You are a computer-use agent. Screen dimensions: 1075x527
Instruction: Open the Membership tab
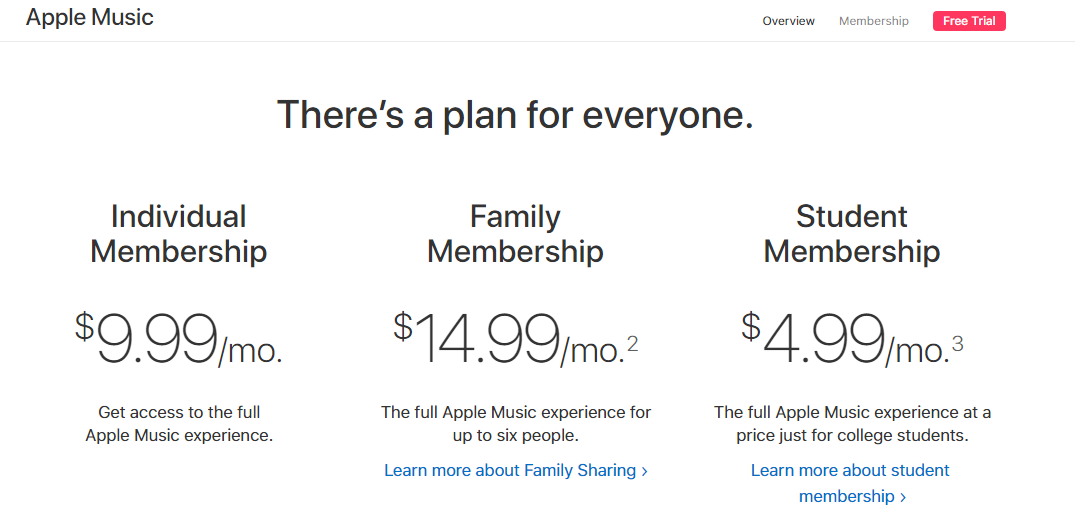click(x=873, y=21)
